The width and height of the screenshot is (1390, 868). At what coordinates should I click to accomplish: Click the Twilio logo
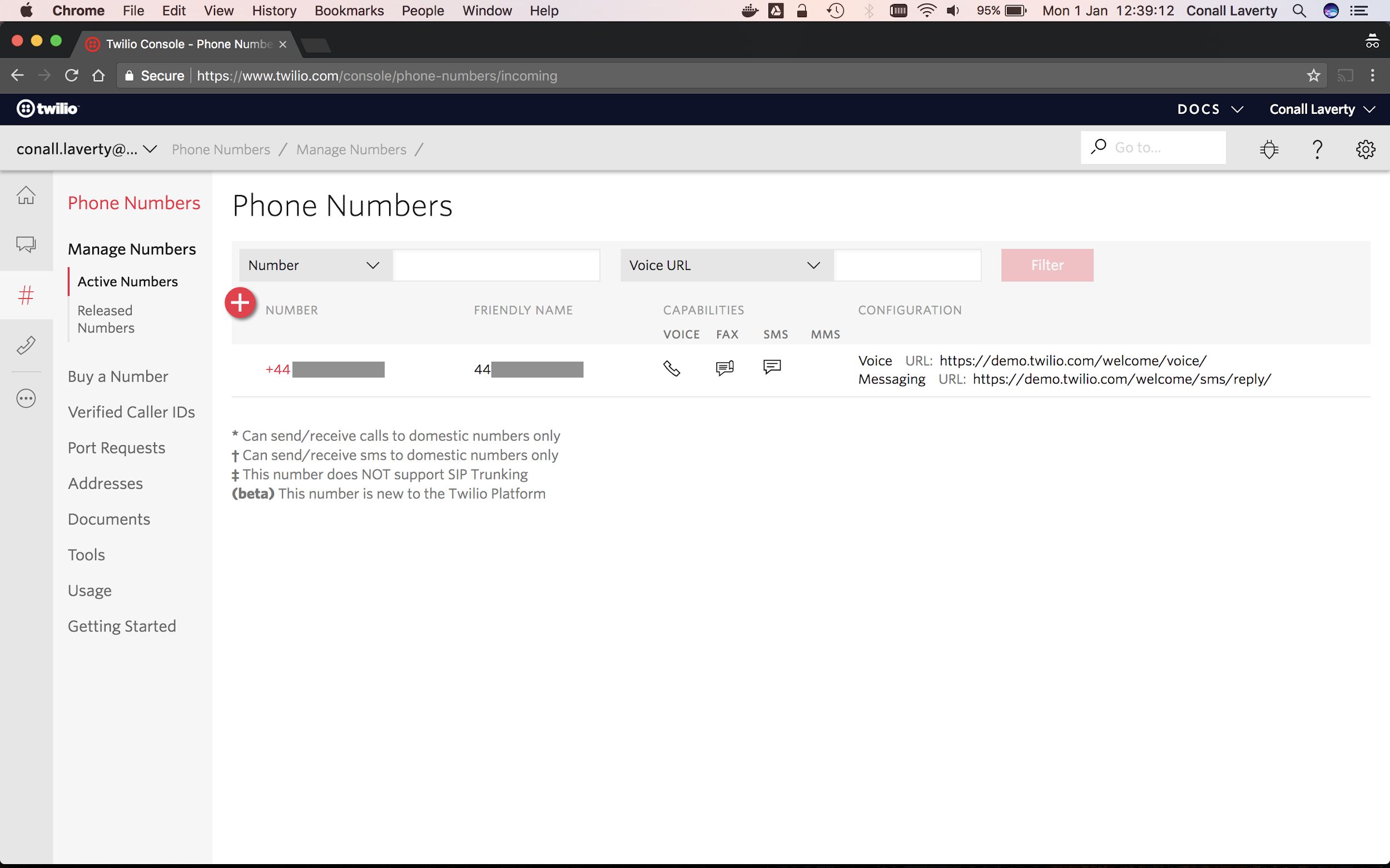coord(48,108)
